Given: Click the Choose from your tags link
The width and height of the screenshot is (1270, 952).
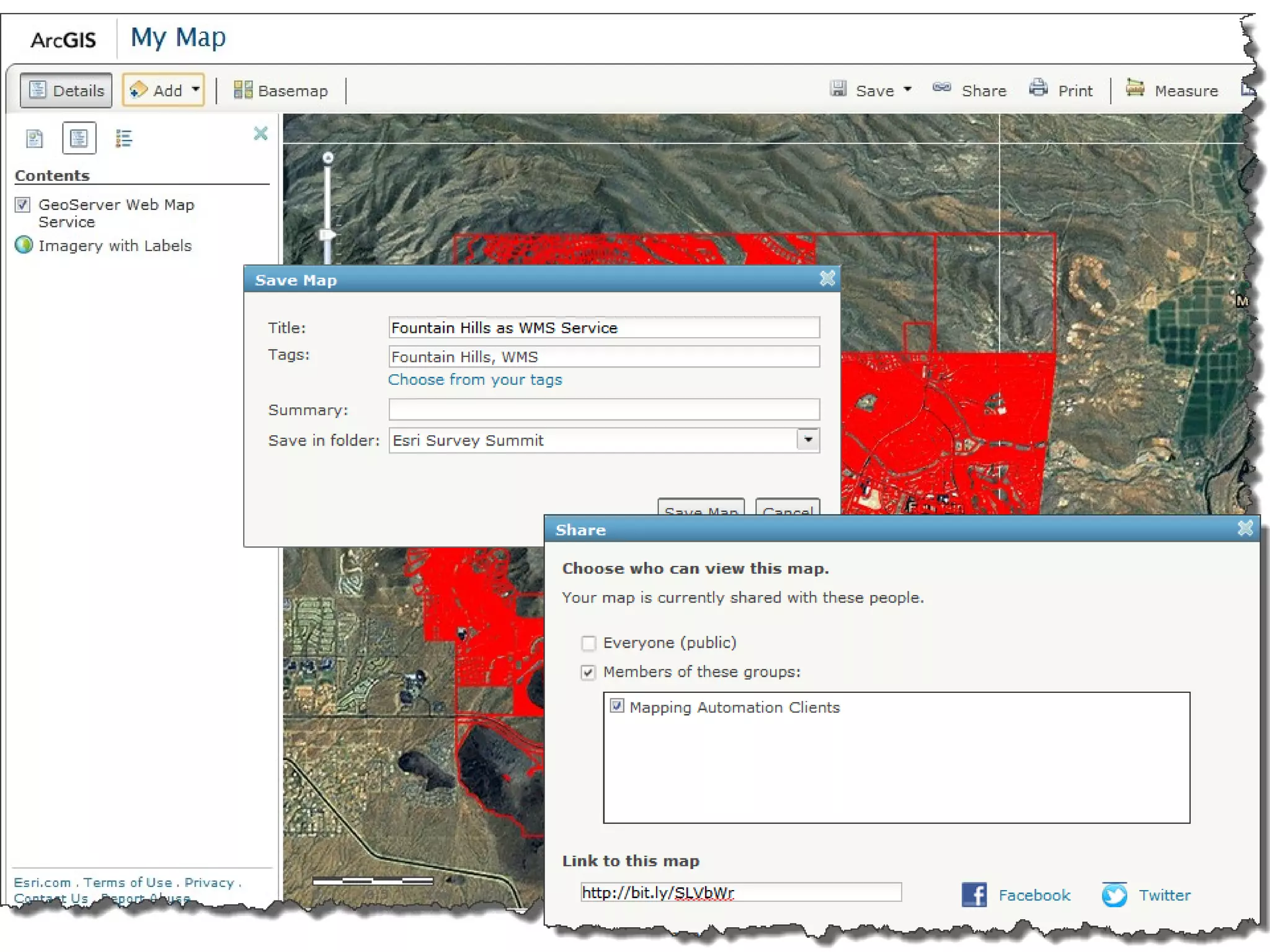Looking at the screenshot, I should (x=474, y=379).
